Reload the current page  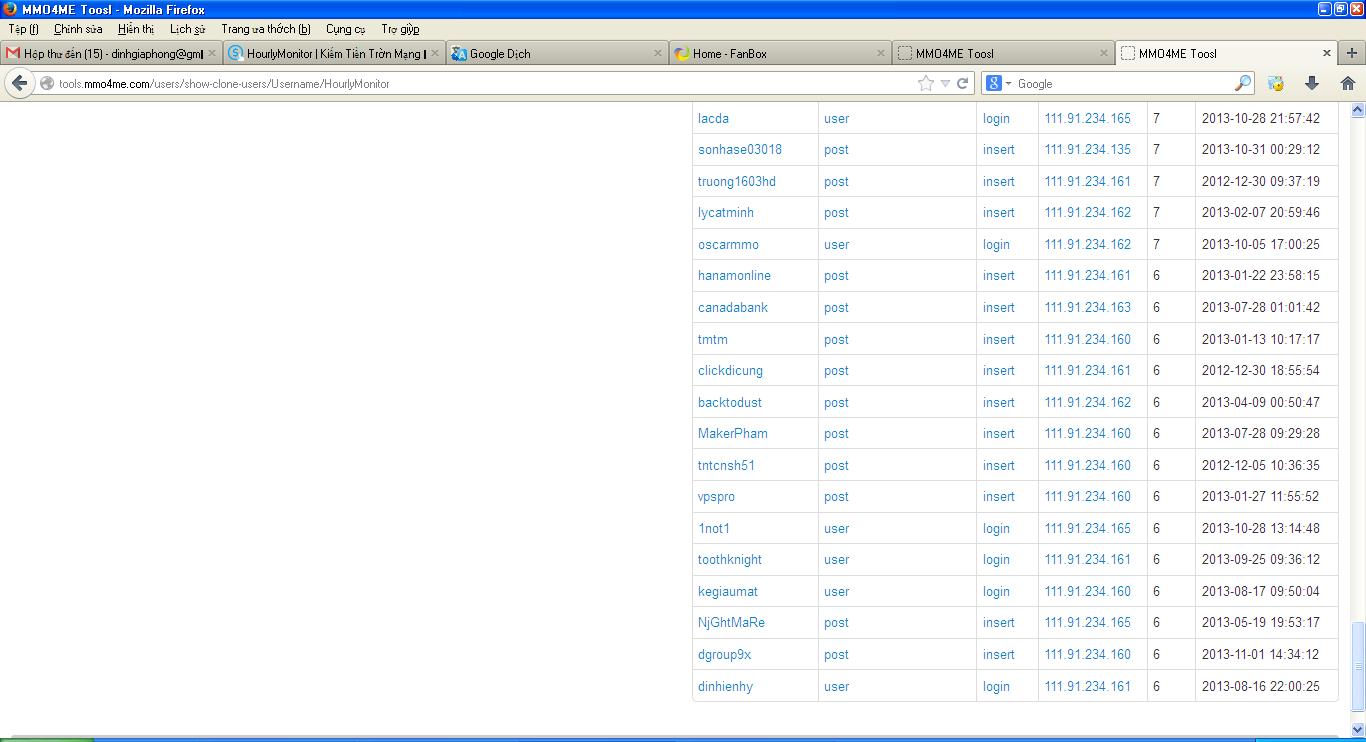click(963, 84)
